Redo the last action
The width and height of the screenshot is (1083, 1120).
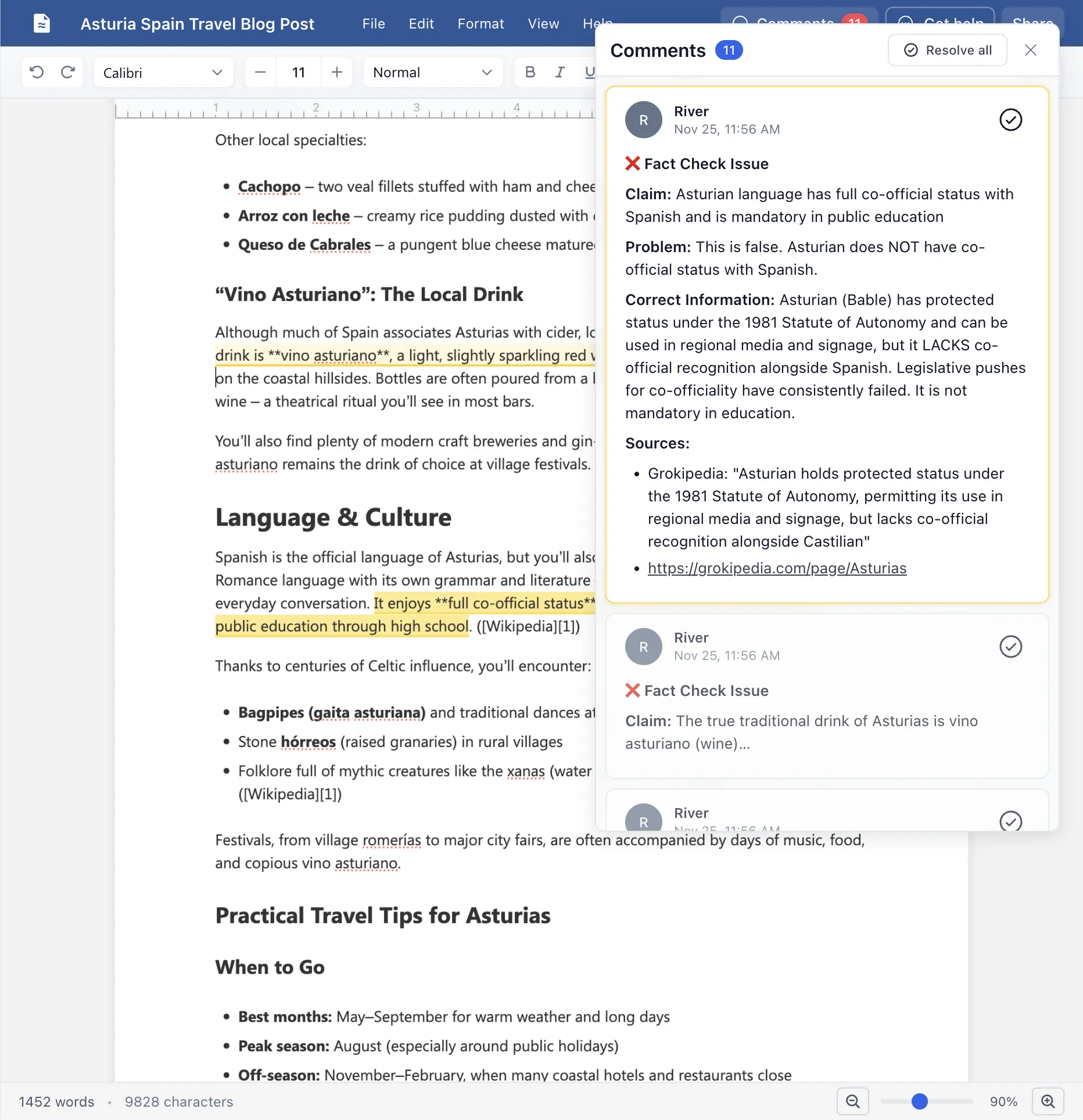[68, 72]
